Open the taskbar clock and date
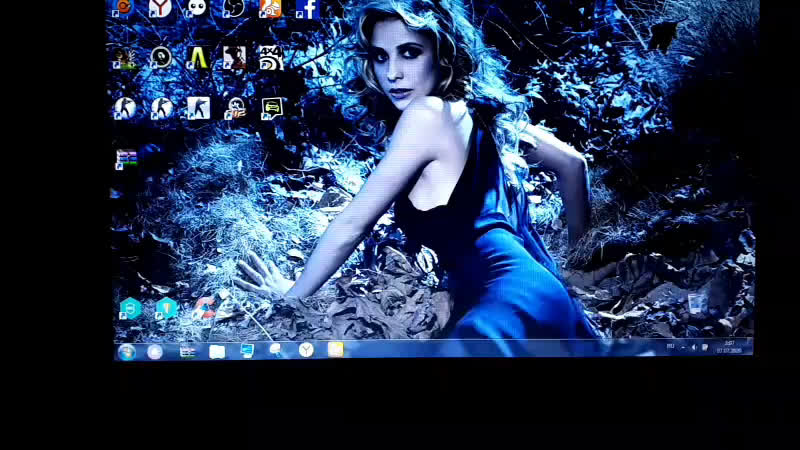 [729, 347]
